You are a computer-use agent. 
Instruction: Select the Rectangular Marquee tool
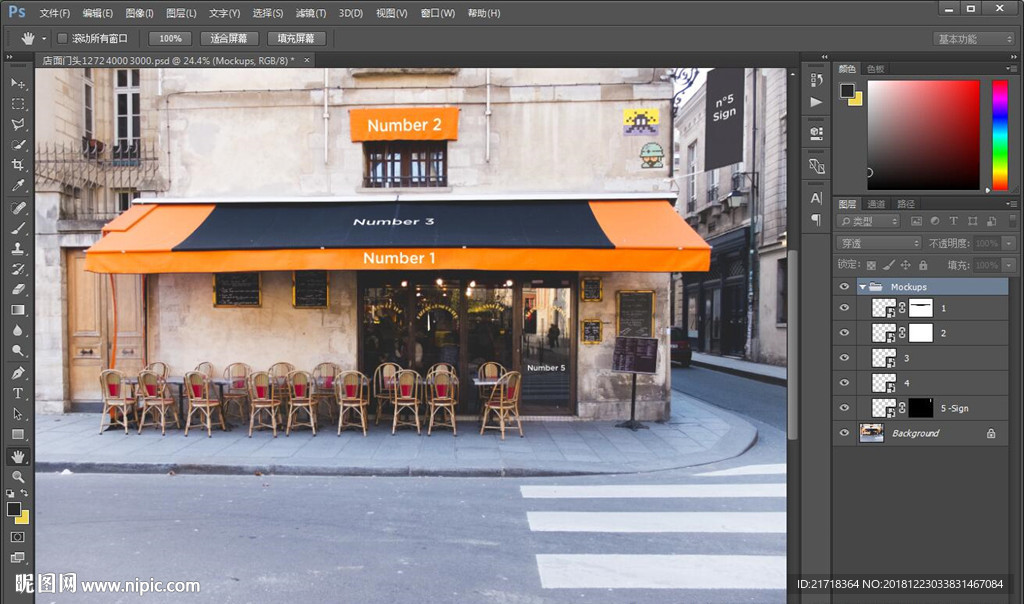pos(18,104)
